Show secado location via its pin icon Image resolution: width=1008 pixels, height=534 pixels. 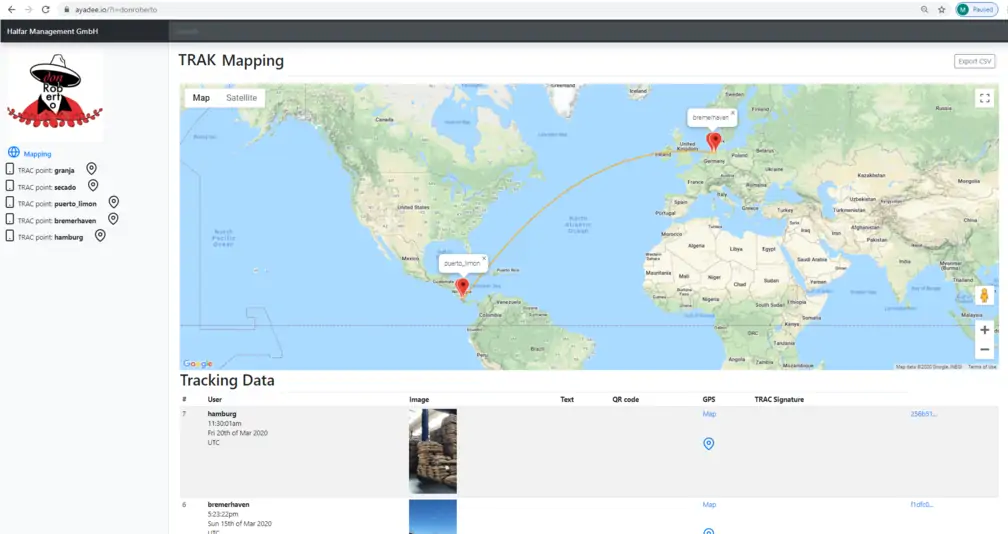pyautogui.click(x=93, y=185)
